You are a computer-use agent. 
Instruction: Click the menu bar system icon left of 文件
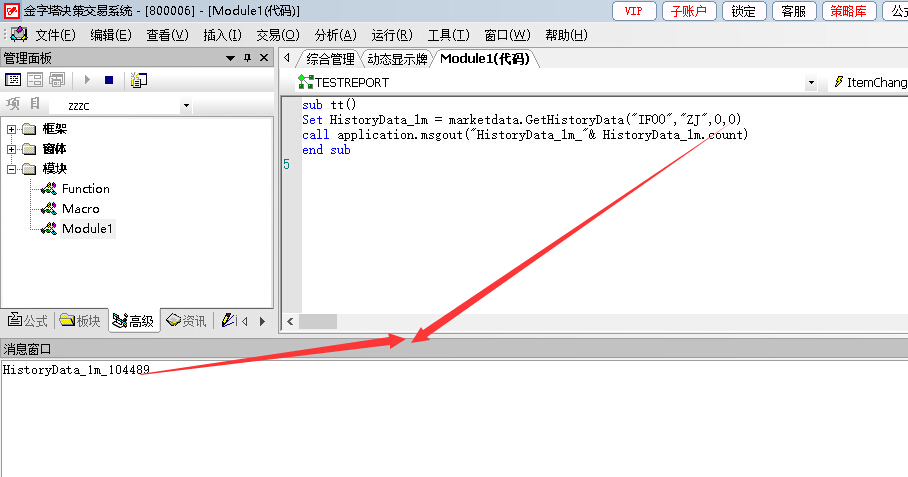19,35
